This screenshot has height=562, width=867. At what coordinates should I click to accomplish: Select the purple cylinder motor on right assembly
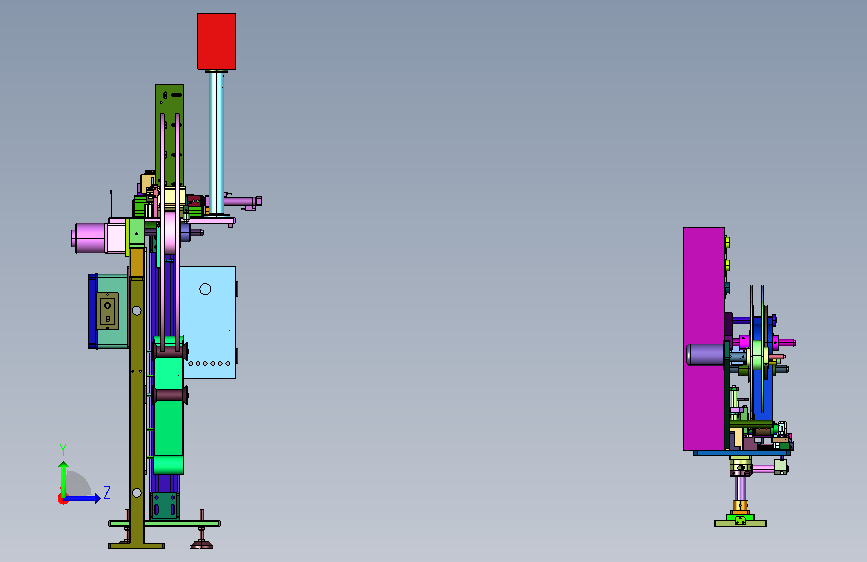705,355
